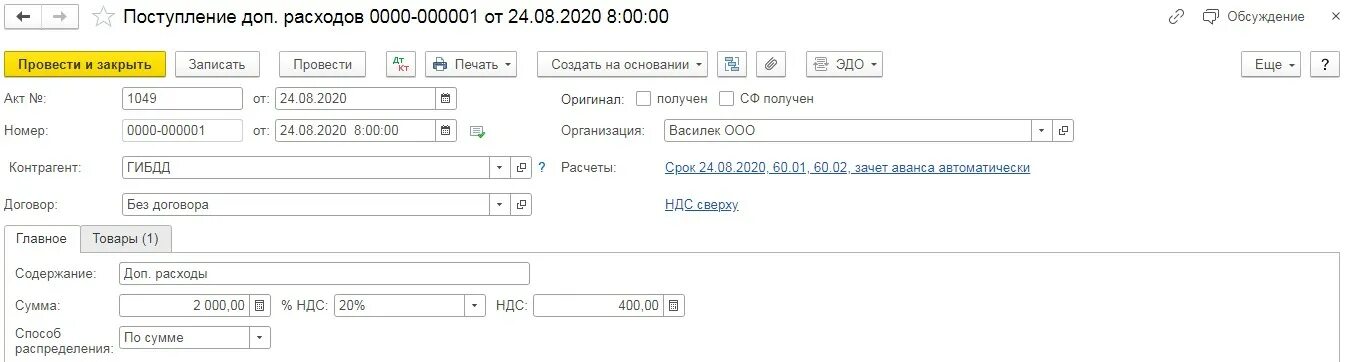Screen dimensions: 1349x362
Task: Expand Способ распределения dropdown
Action: click(x=260, y=338)
